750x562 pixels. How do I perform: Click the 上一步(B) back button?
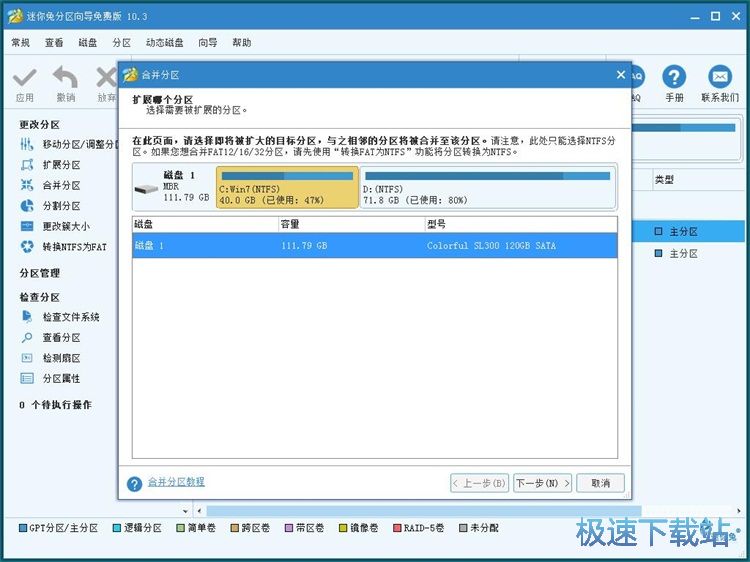coord(479,483)
